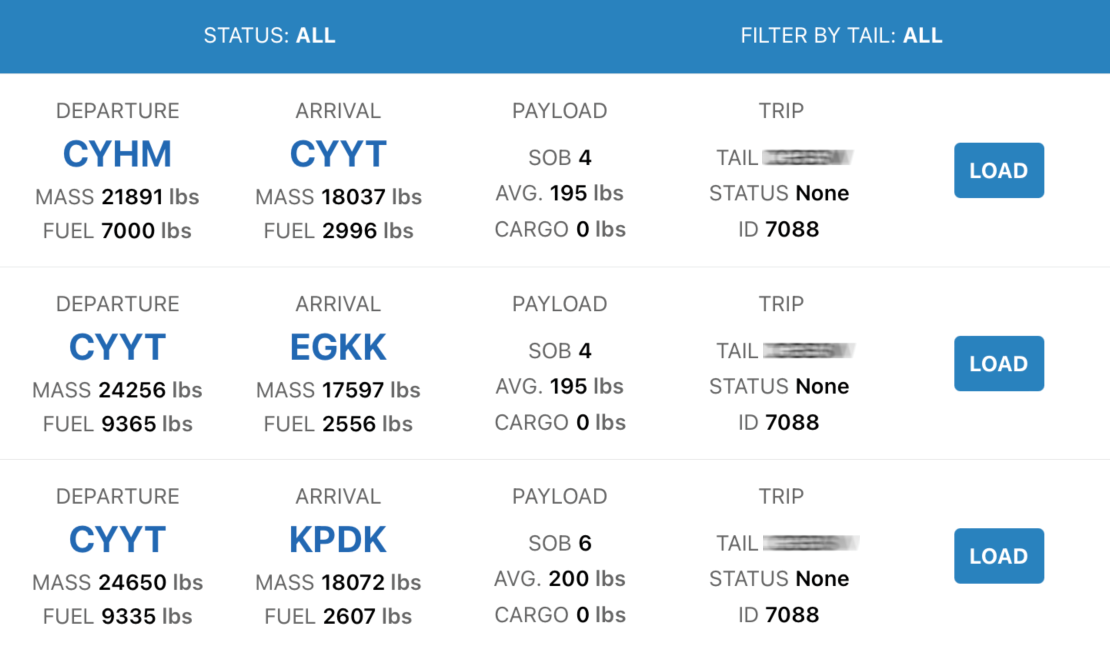
Task: Click arrival fuel 2607 lbs value
Action: tap(338, 616)
